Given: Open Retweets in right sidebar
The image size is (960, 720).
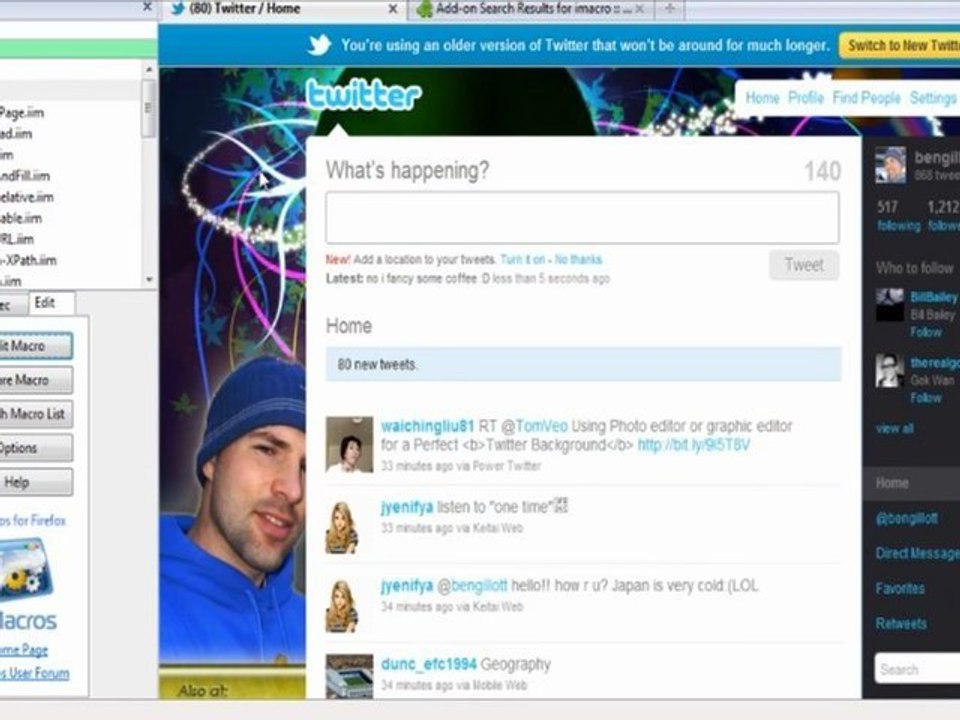Looking at the screenshot, I should tap(901, 623).
